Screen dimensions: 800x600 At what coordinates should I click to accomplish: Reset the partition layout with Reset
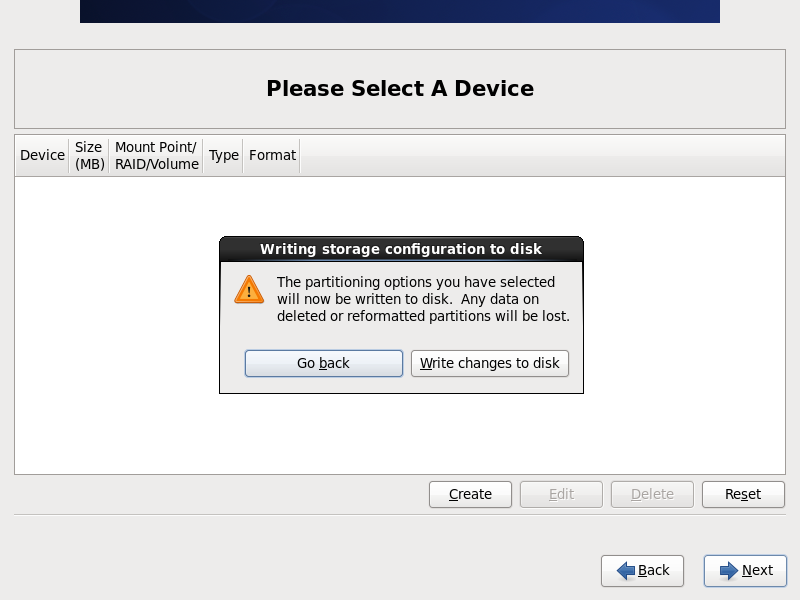click(743, 494)
